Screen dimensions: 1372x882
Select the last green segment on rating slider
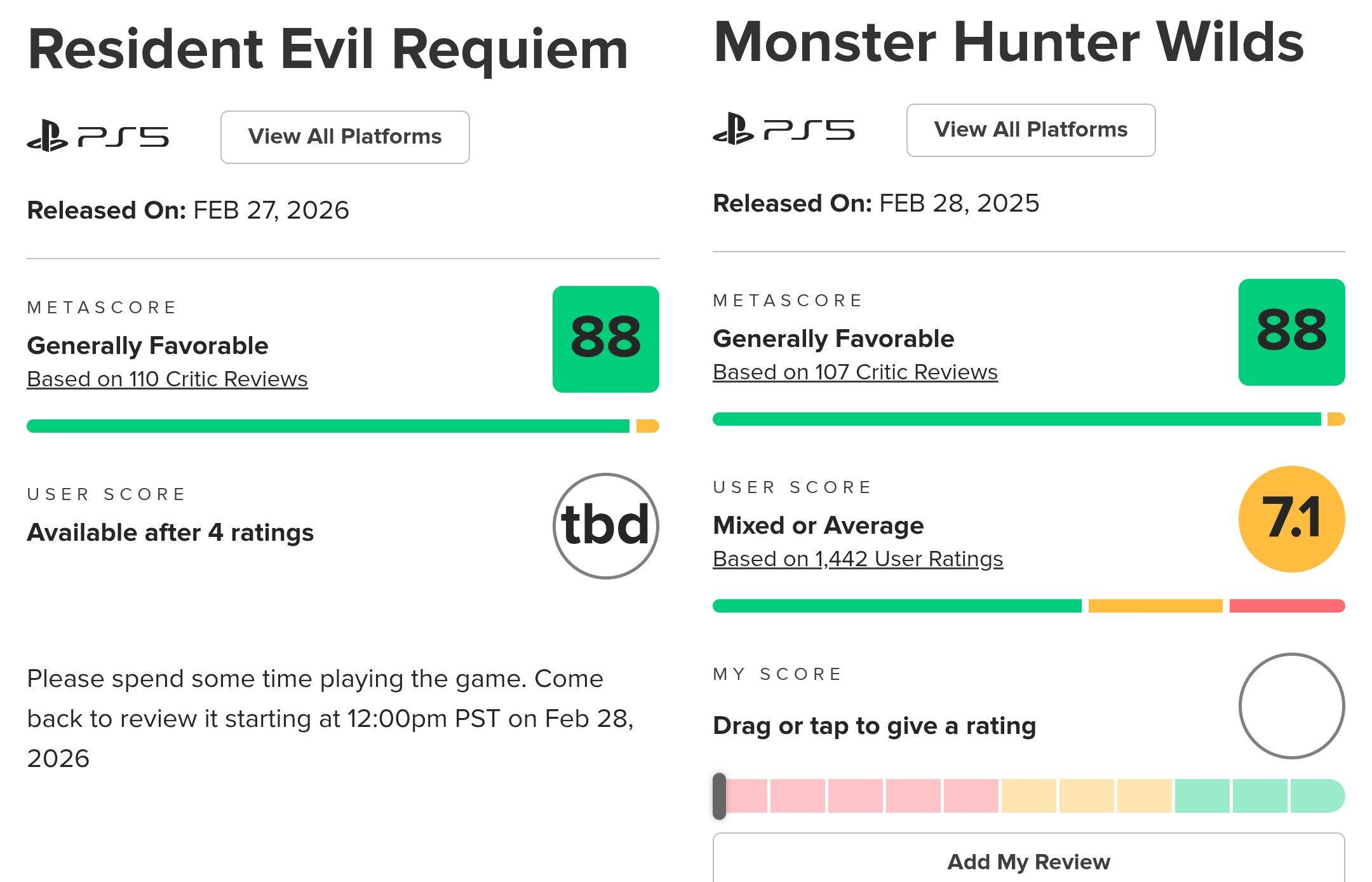pos(1316,796)
